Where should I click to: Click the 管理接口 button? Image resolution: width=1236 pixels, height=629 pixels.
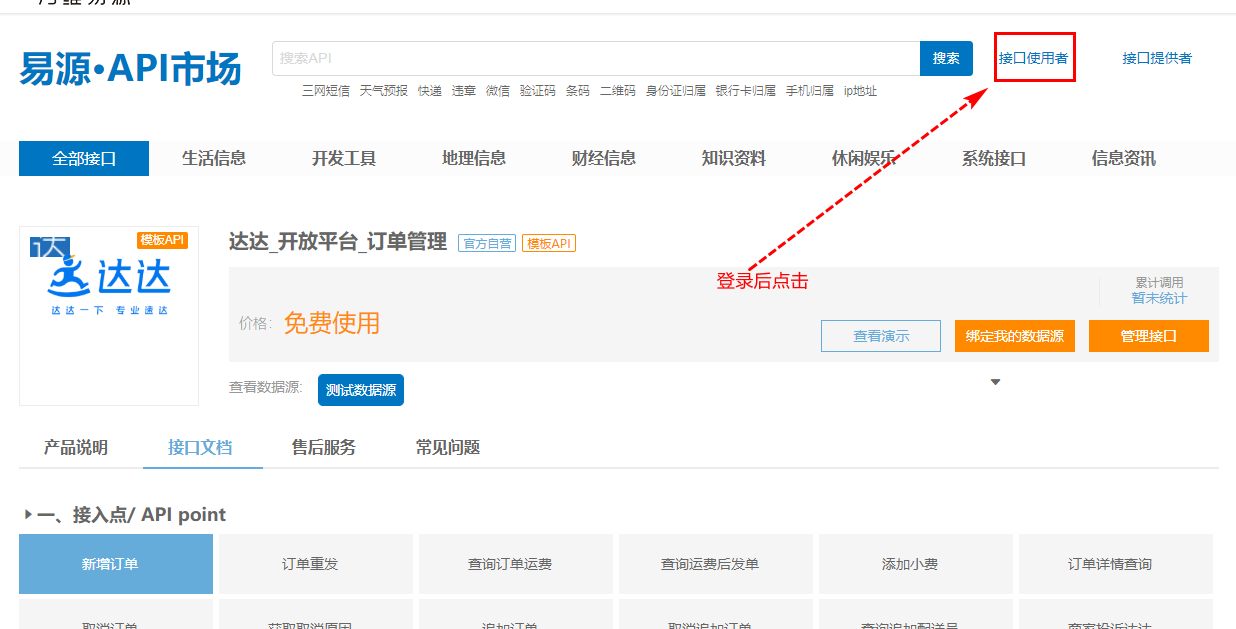pos(1149,336)
